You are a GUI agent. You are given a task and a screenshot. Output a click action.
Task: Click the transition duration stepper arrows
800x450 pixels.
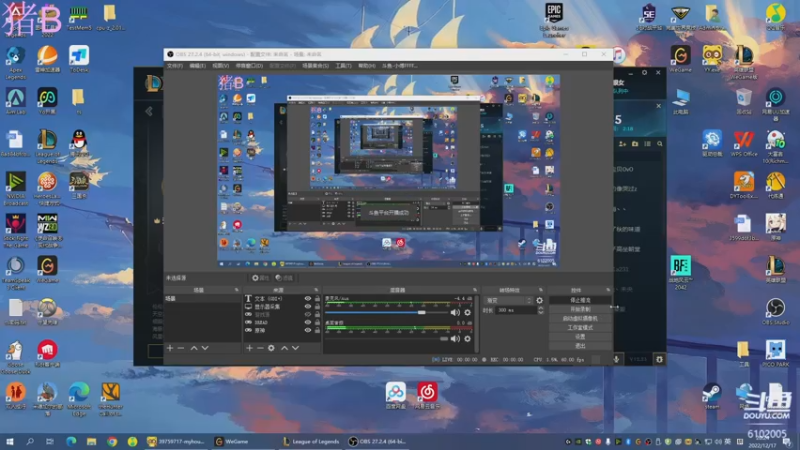pyautogui.click(x=540, y=310)
